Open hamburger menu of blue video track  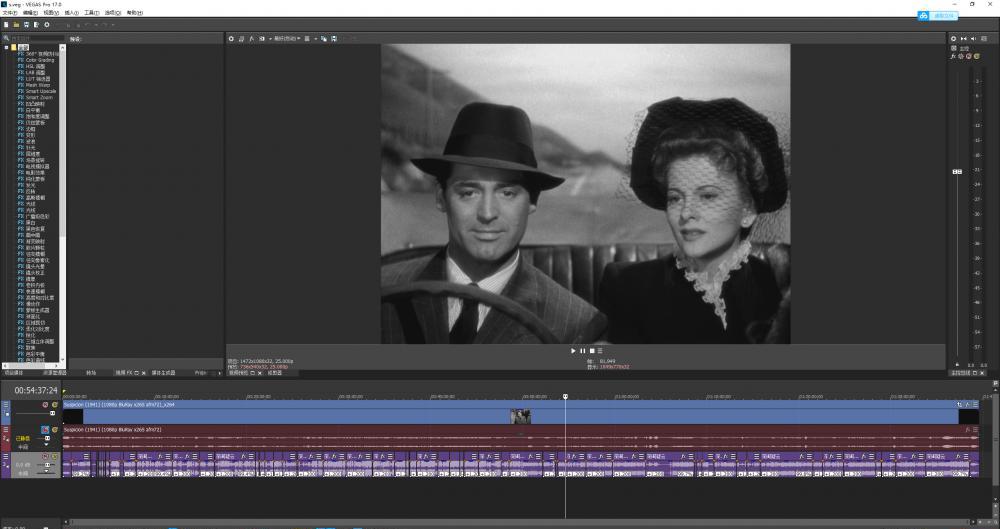pos(6,405)
